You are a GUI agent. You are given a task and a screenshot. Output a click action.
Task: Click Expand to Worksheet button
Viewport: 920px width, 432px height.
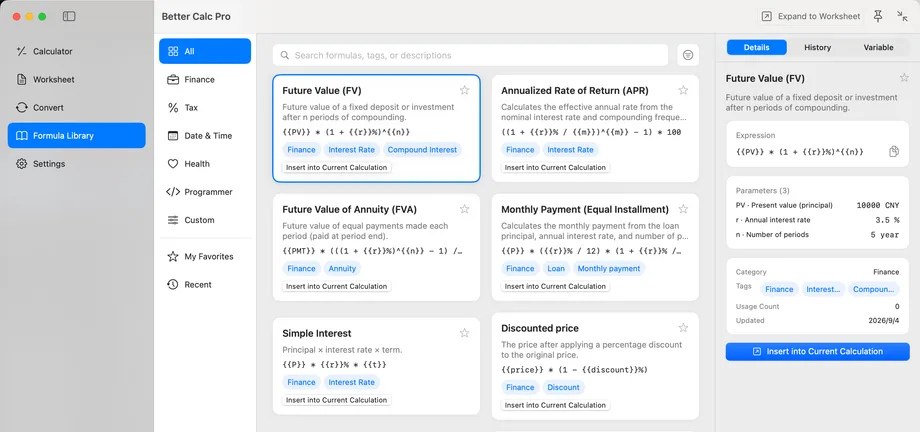811,16
